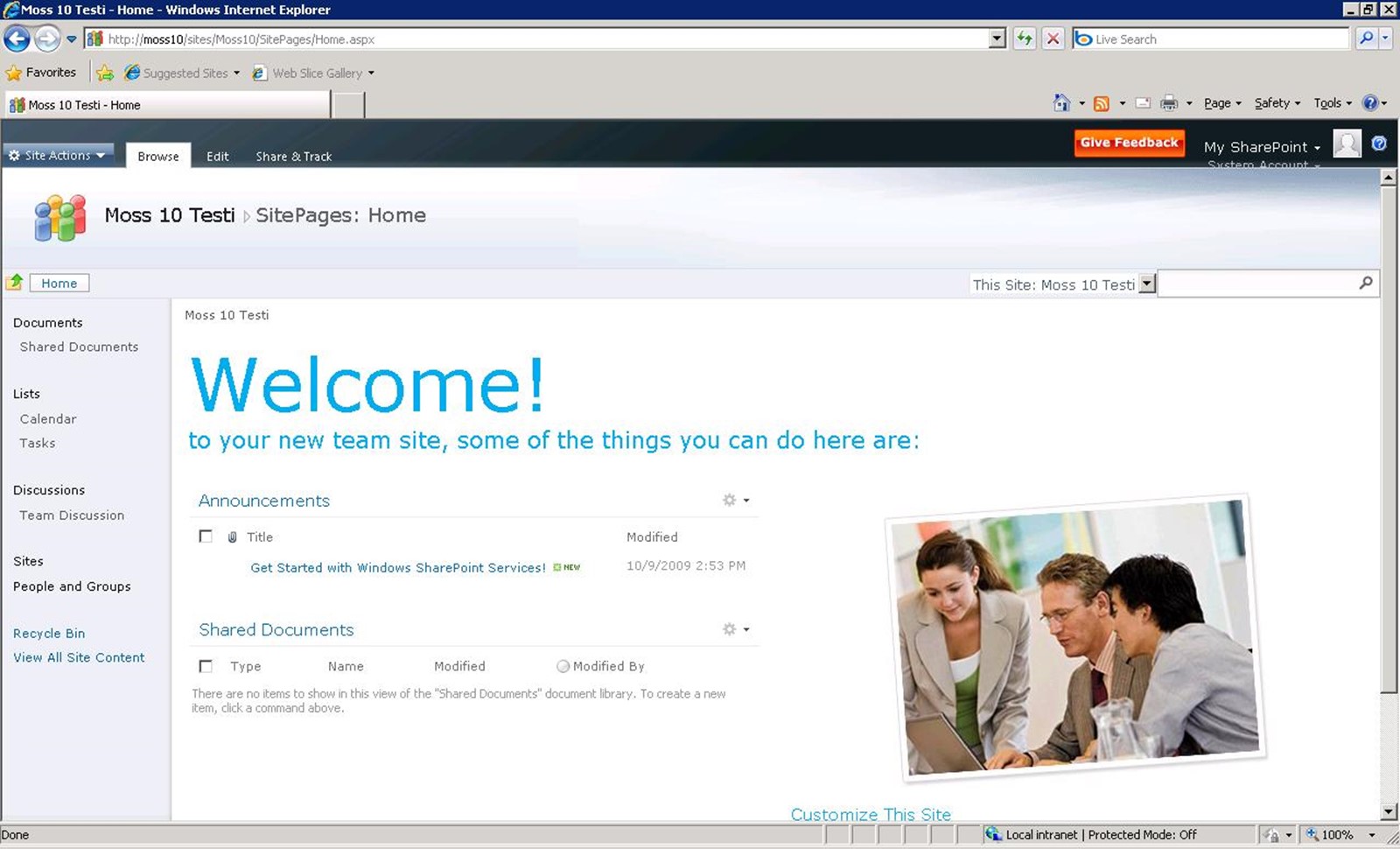
Task: Click the IE Home toolbar icon
Action: 1061,103
